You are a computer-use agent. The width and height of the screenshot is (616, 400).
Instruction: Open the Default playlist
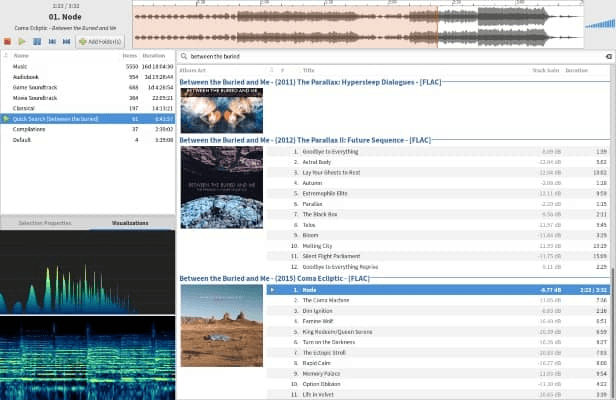click(88, 140)
